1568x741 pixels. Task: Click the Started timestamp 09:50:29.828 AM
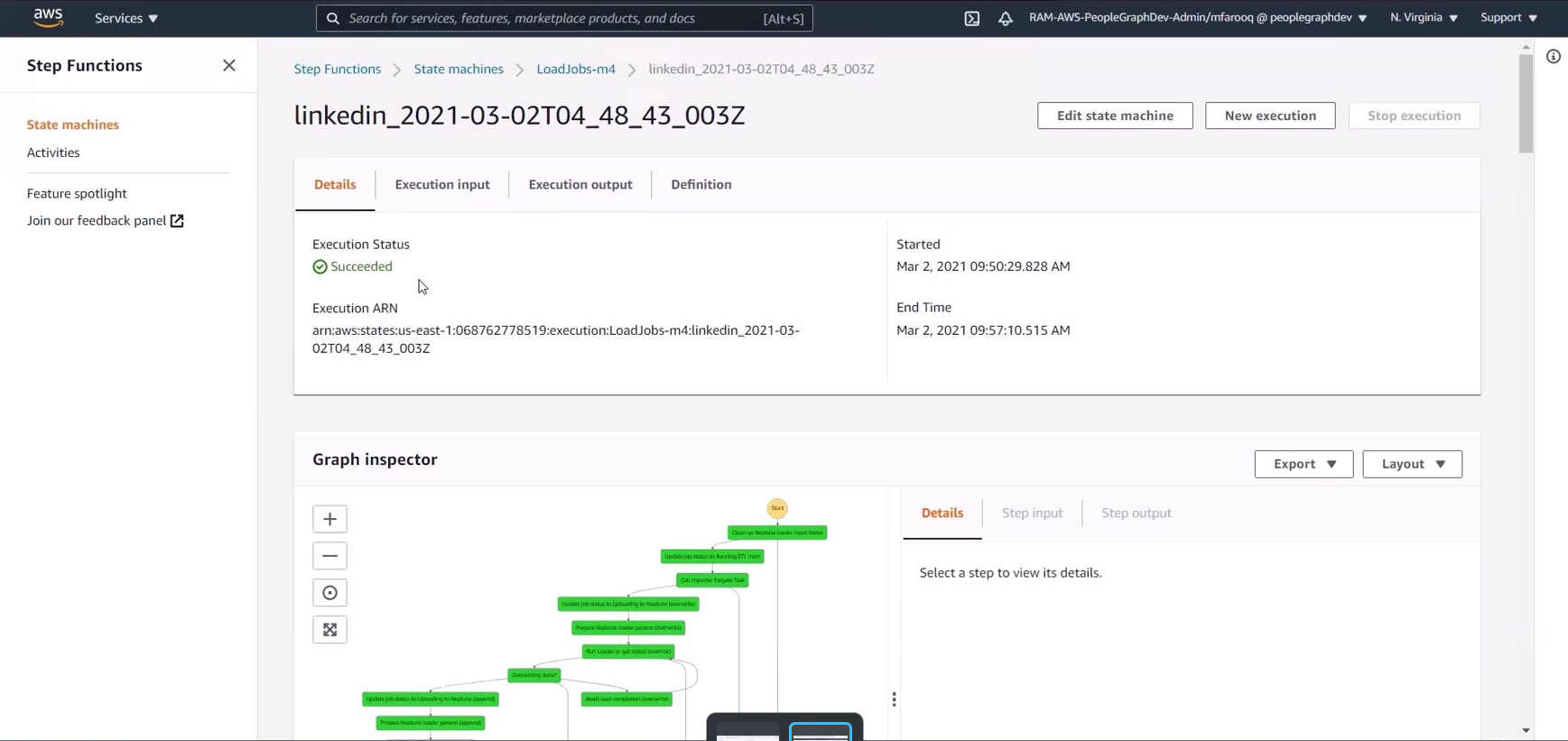pyautogui.click(x=983, y=267)
